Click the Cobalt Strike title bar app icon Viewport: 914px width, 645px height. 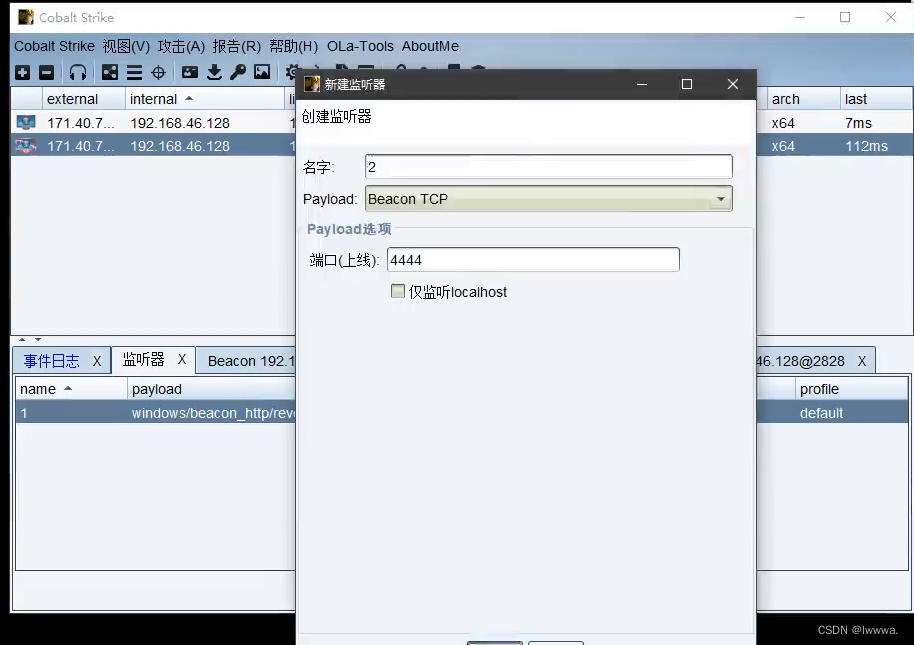coord(26,17)
